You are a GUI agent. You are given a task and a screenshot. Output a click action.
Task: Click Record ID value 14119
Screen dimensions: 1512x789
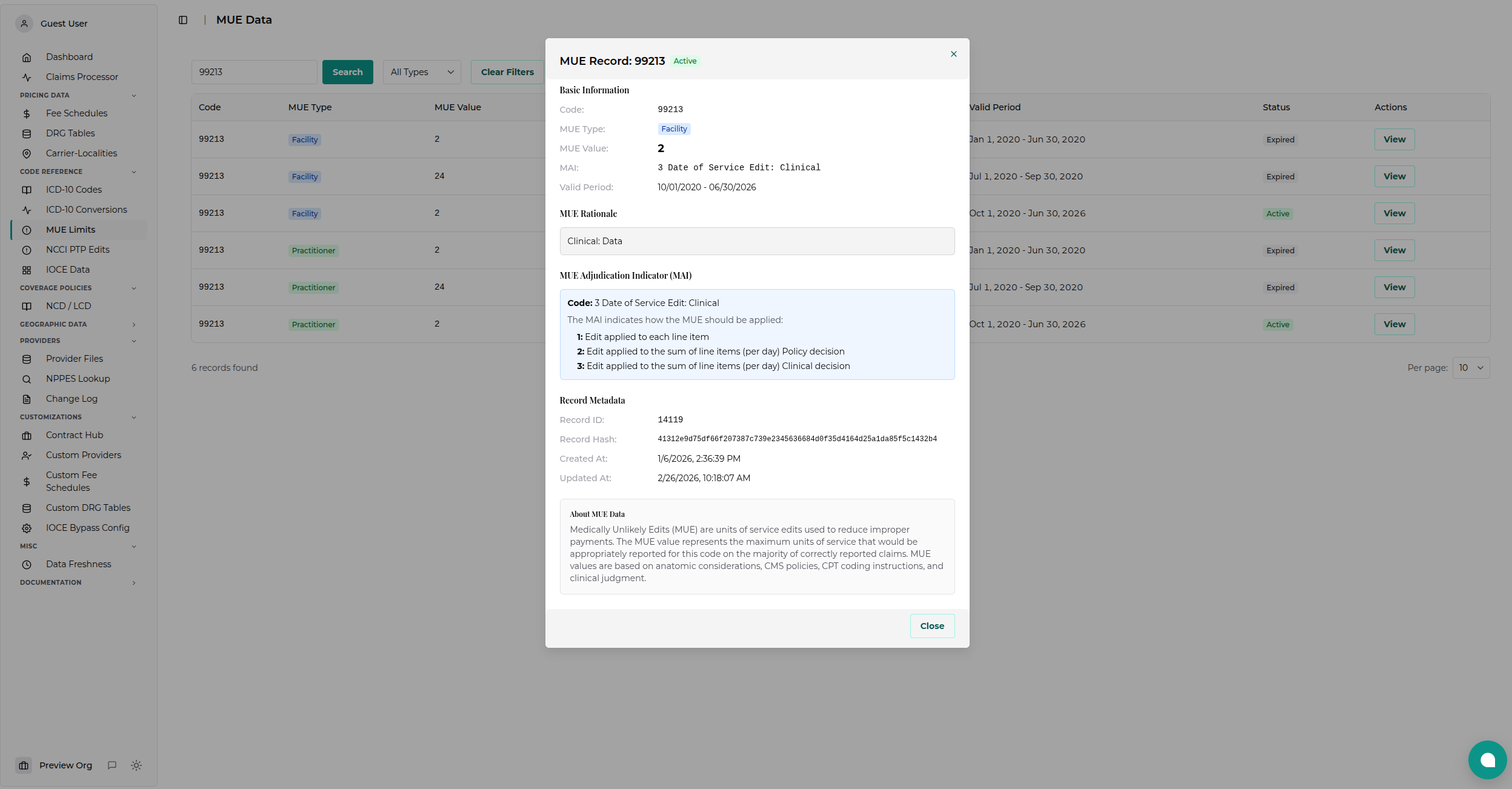(670, 420)
